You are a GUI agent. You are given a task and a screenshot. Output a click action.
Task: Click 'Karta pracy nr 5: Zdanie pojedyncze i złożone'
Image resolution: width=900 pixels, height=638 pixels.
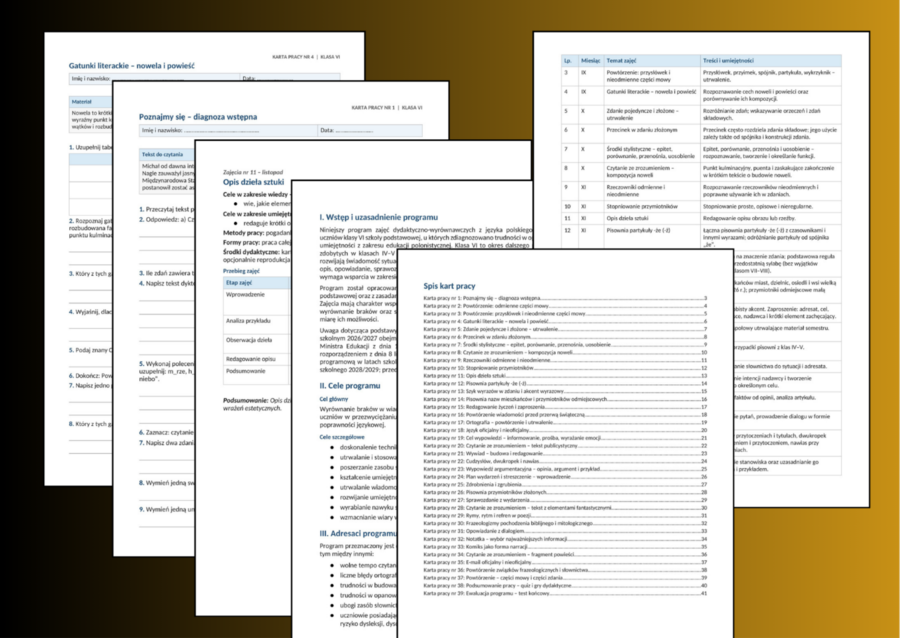[565, 329]
